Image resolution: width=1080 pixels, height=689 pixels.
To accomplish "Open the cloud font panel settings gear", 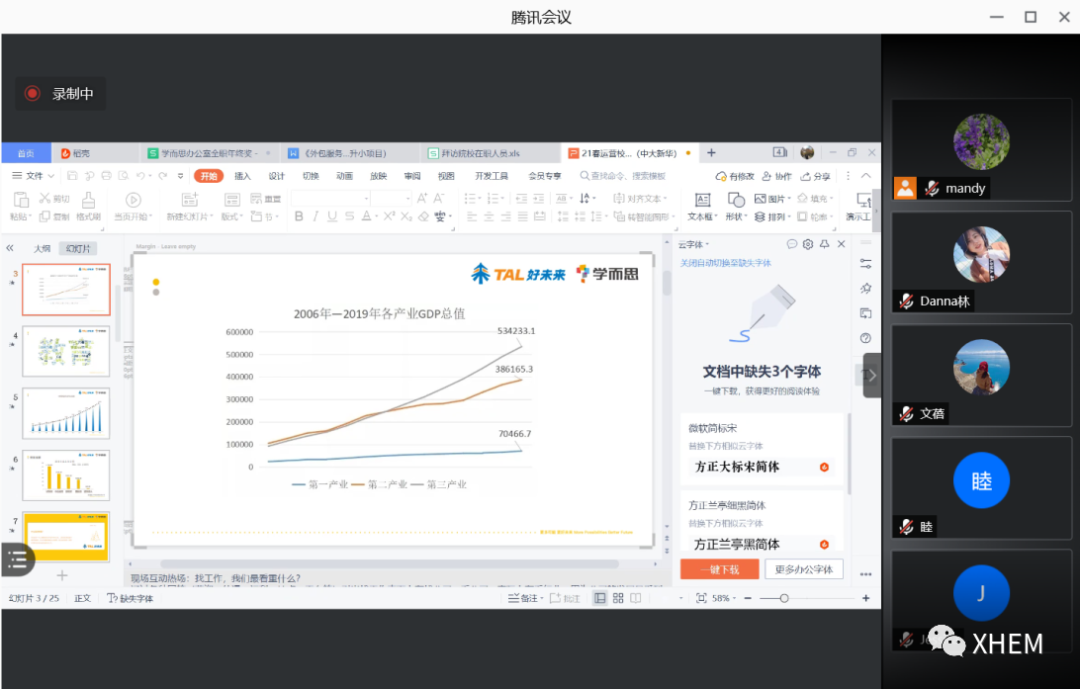I will 808,244.
